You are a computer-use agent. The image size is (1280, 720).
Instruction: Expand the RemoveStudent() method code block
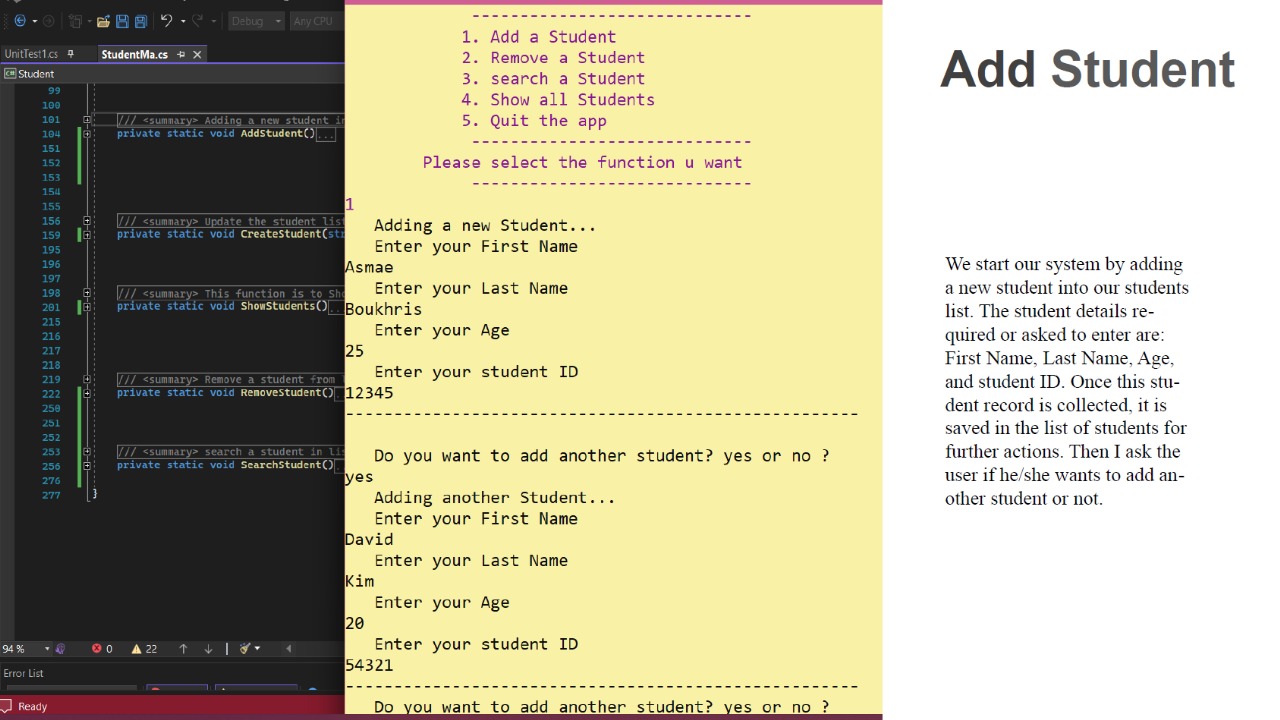[x=87, y=393]
